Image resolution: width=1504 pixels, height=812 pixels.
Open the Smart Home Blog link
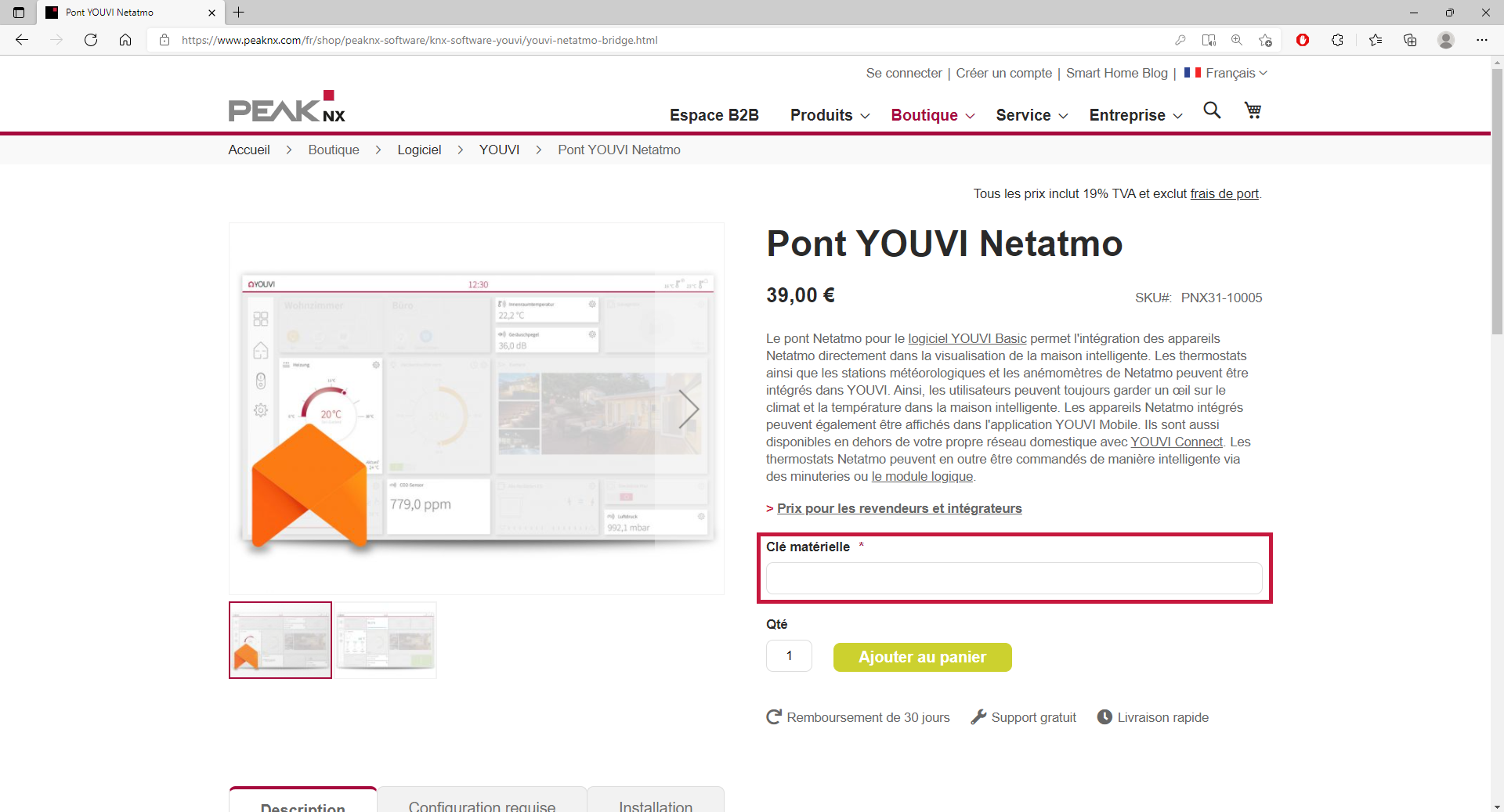pos(1116,73)
